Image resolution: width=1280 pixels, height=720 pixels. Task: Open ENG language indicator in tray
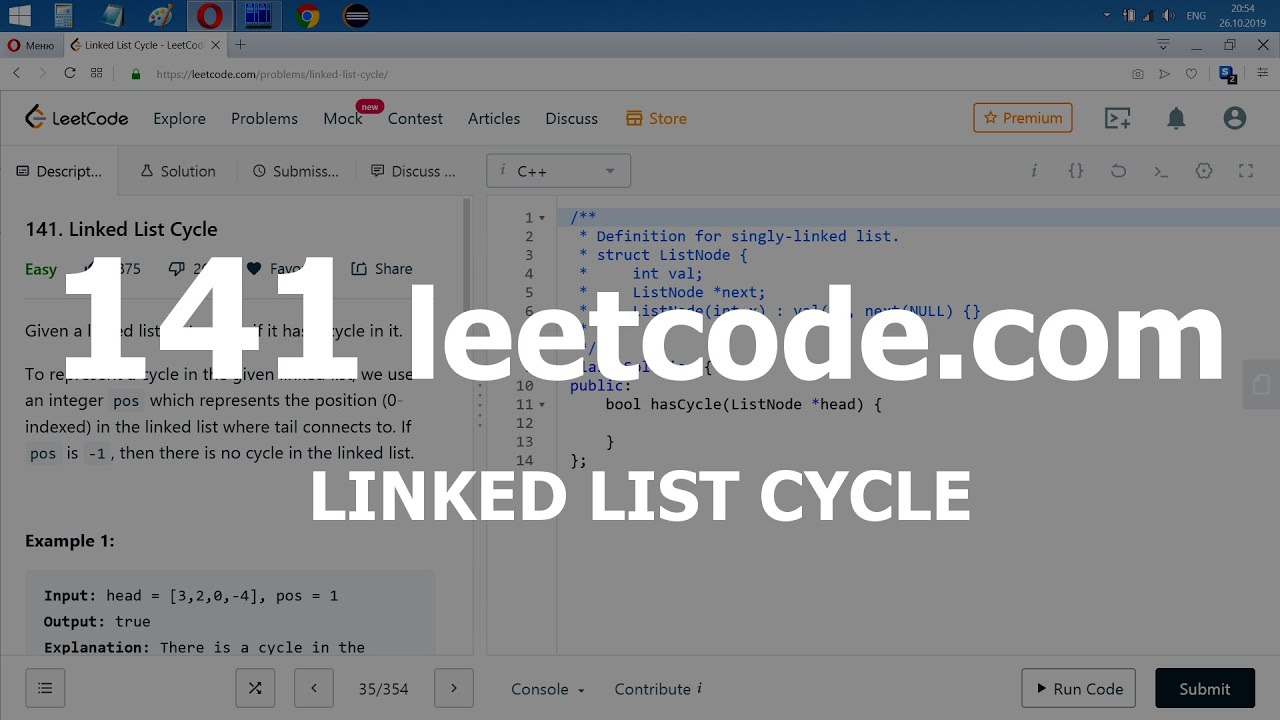pos(1196,16)
